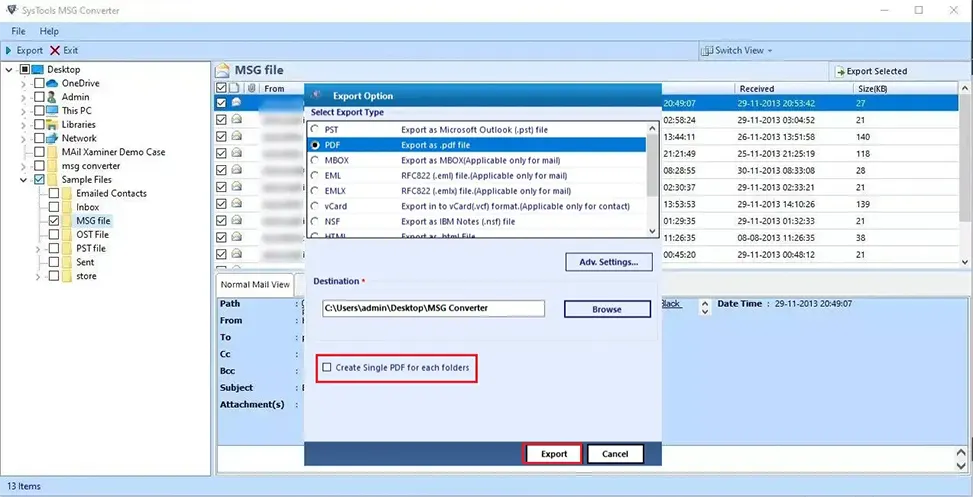Select the vCard export radio button
973x497 pixels.
pyautogui.click(x=316, y=206)
